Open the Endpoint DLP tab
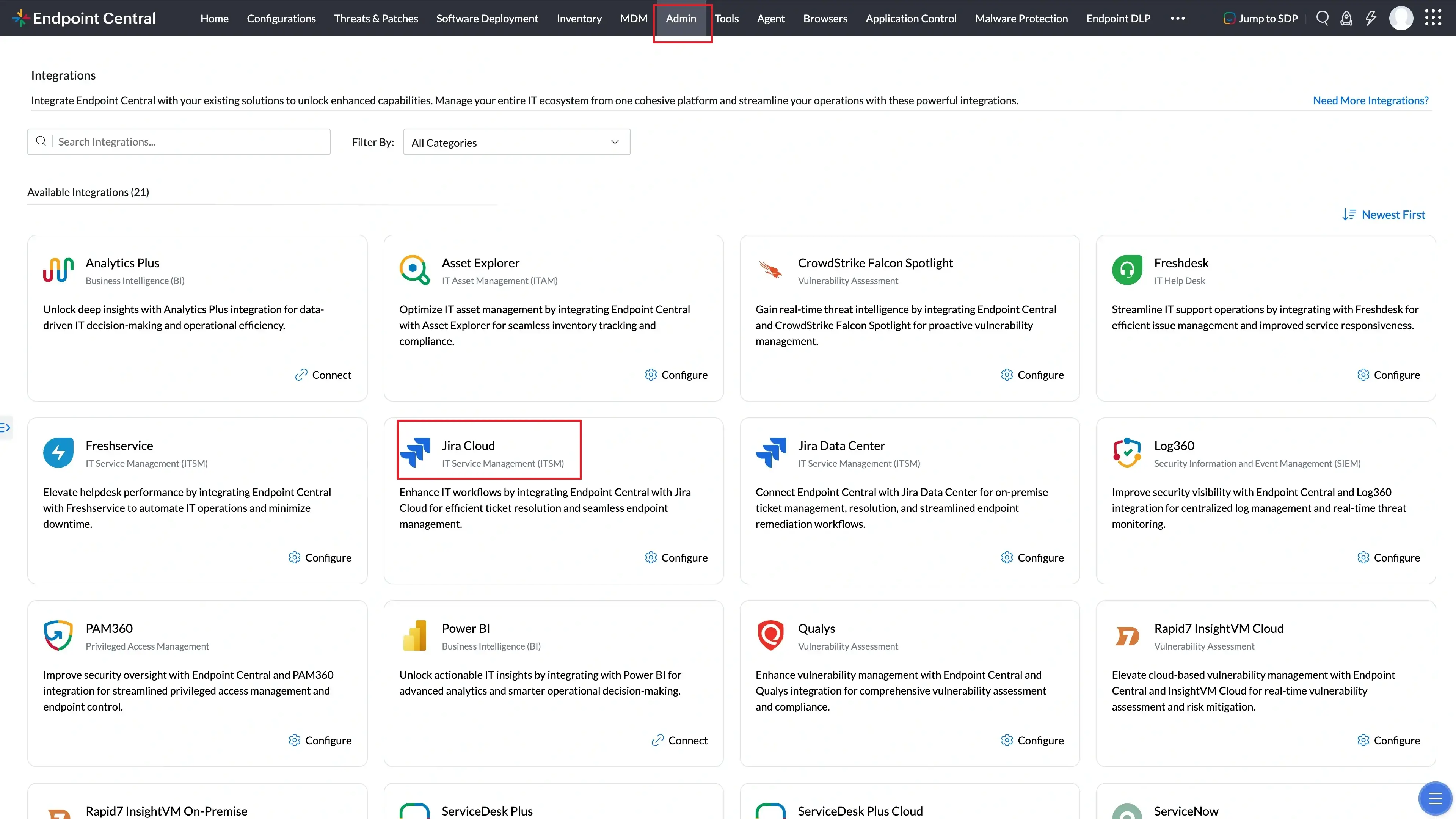 pos(1118,18)
